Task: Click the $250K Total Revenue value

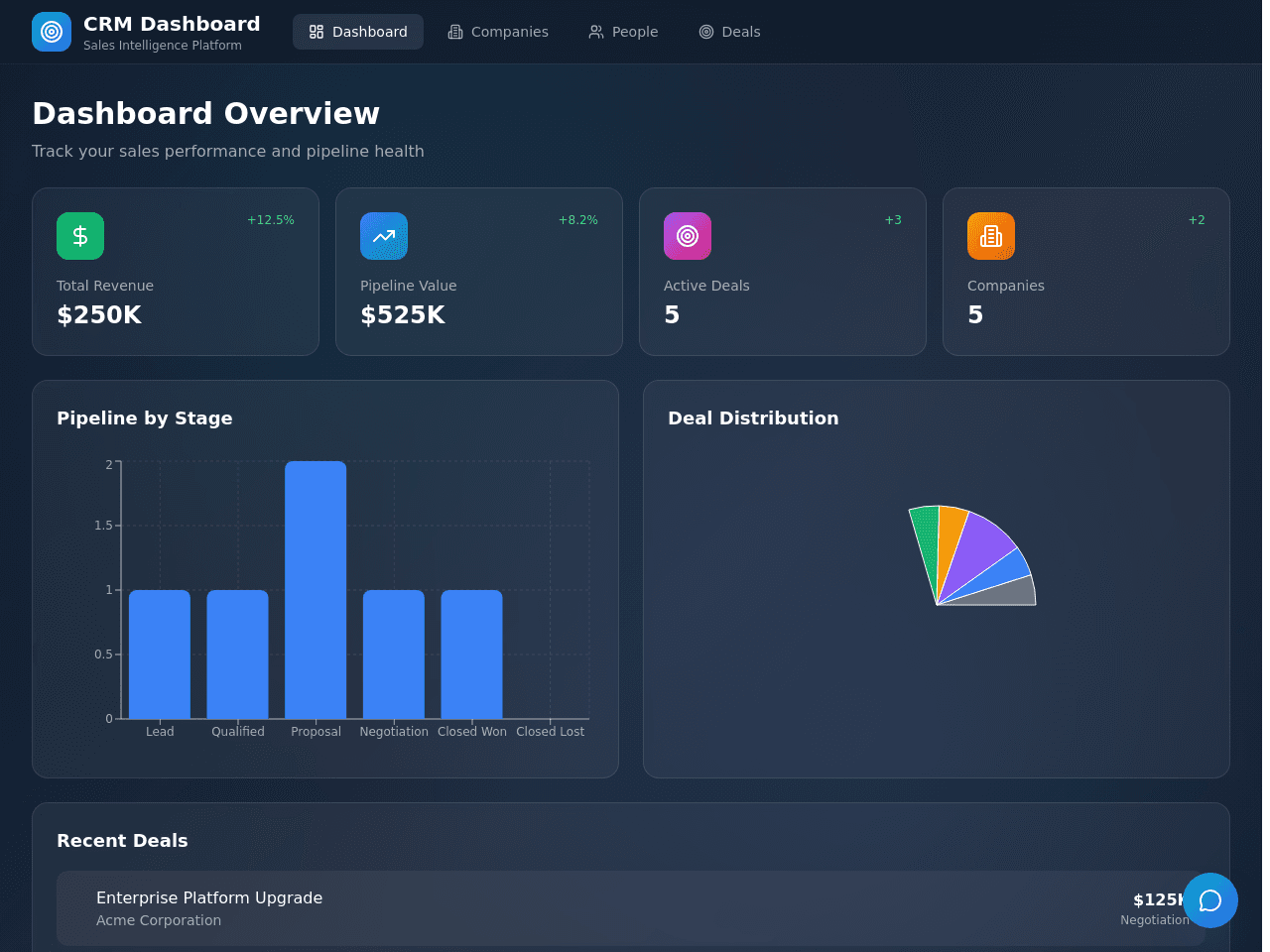Action: click(99, 315)
